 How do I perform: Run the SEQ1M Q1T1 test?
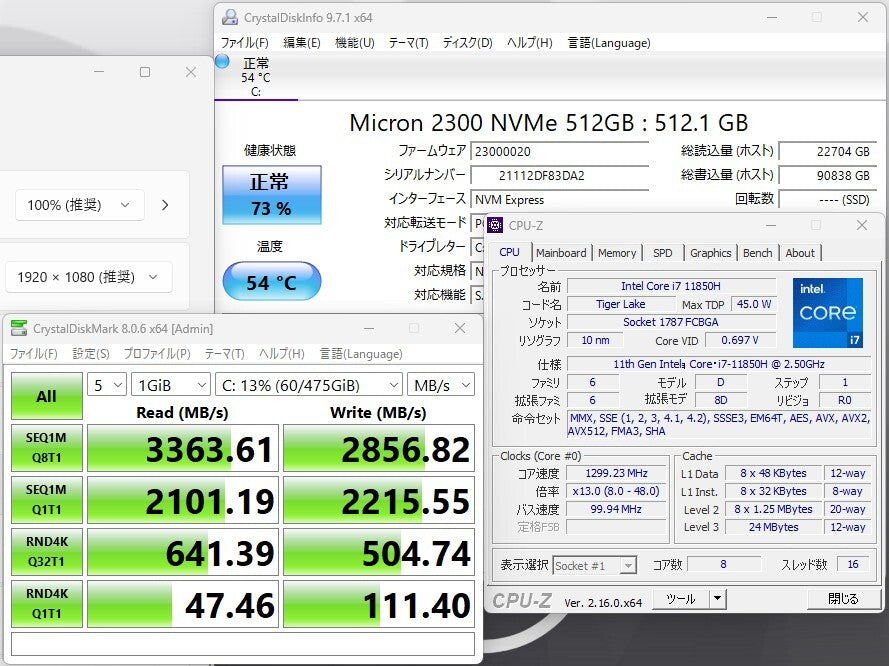(46, 499)
